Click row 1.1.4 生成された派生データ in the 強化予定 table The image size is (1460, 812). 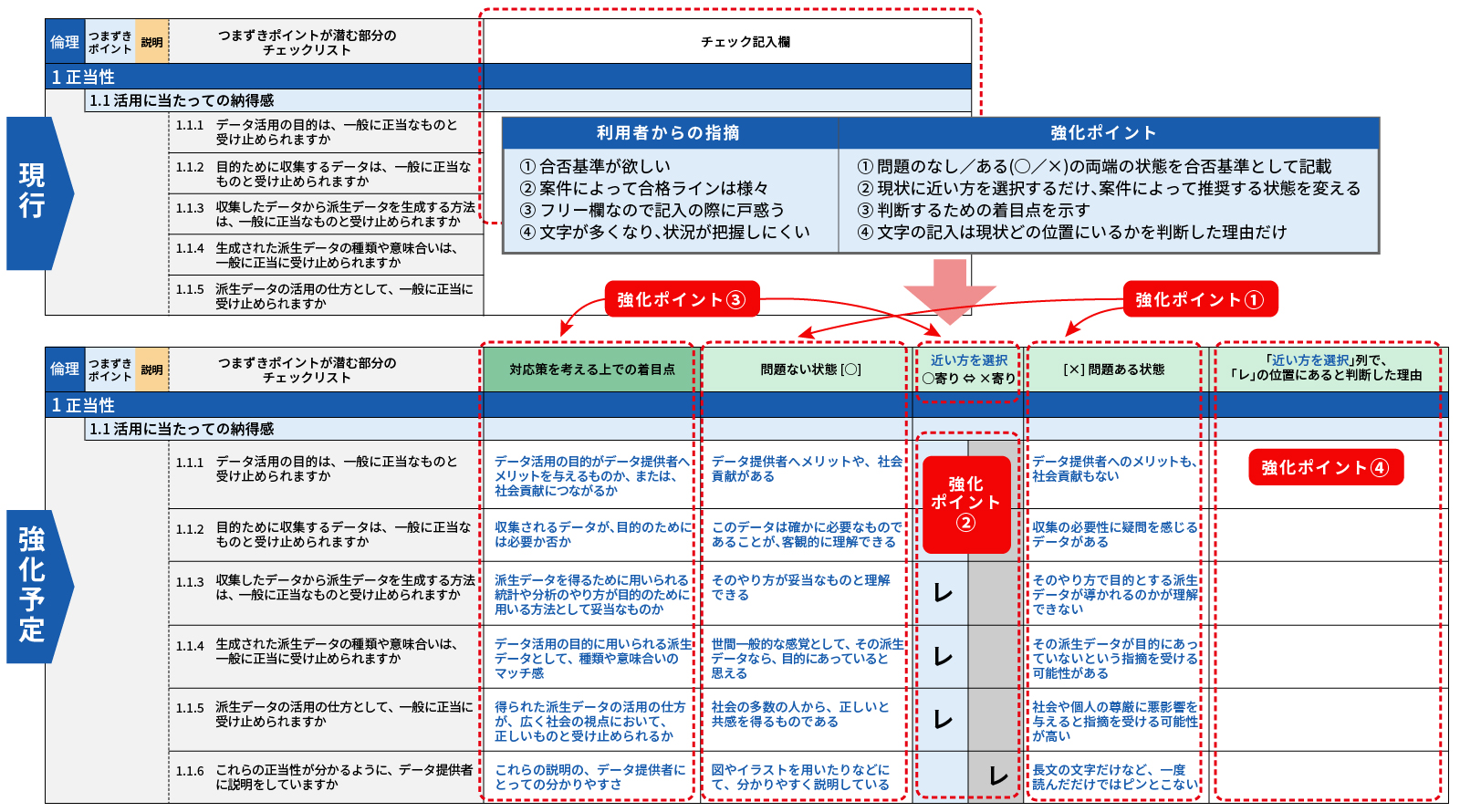coord(325,656)
